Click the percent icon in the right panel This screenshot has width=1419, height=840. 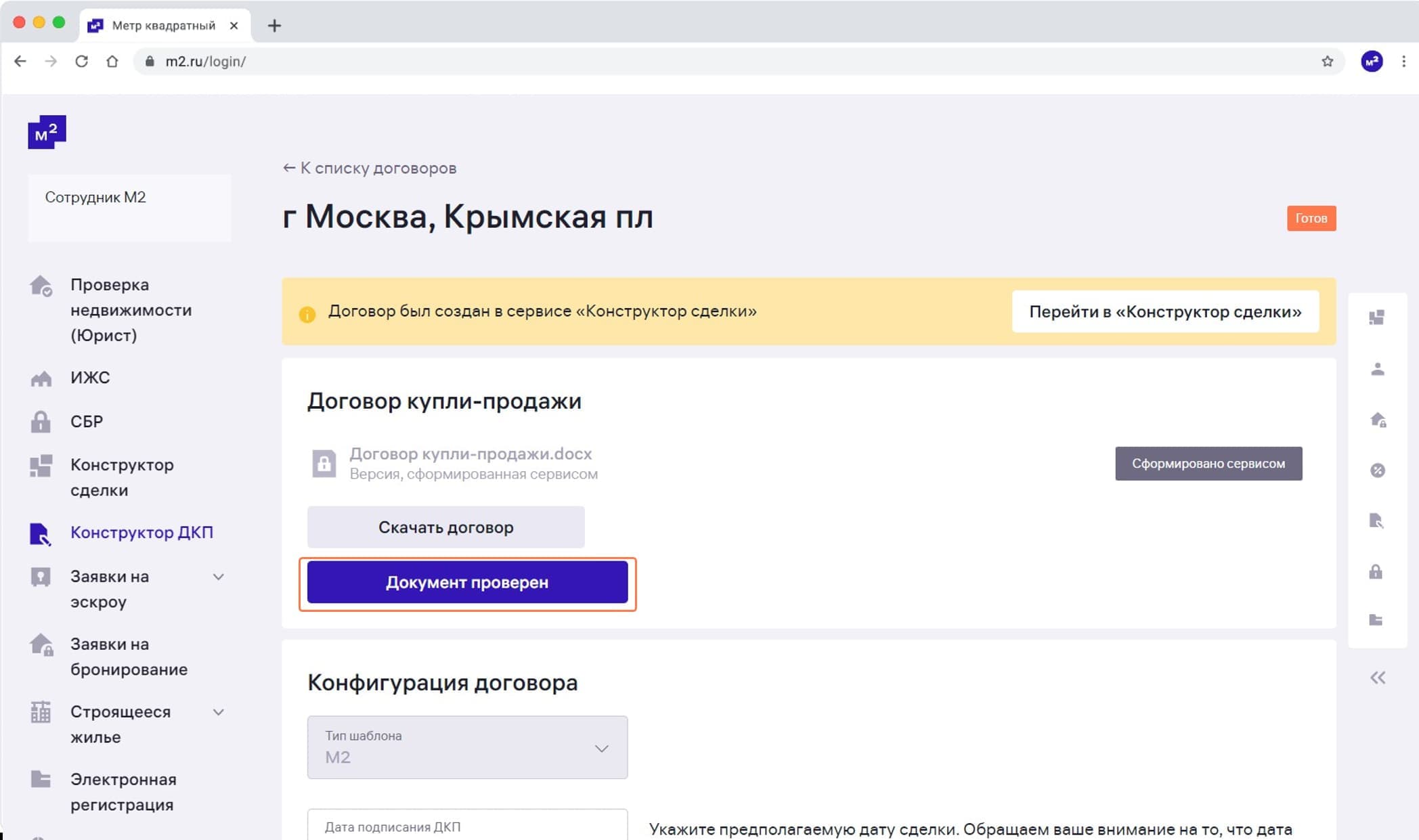coord(1377,470)
